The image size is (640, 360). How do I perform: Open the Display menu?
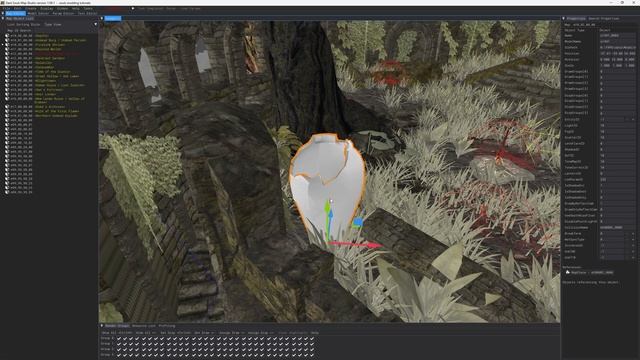point(47,8)
